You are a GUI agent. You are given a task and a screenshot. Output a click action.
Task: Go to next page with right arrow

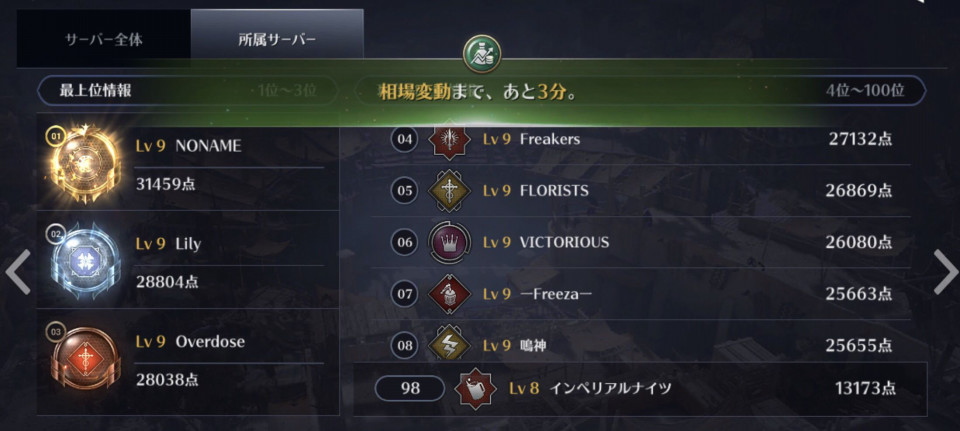[945, 272]
